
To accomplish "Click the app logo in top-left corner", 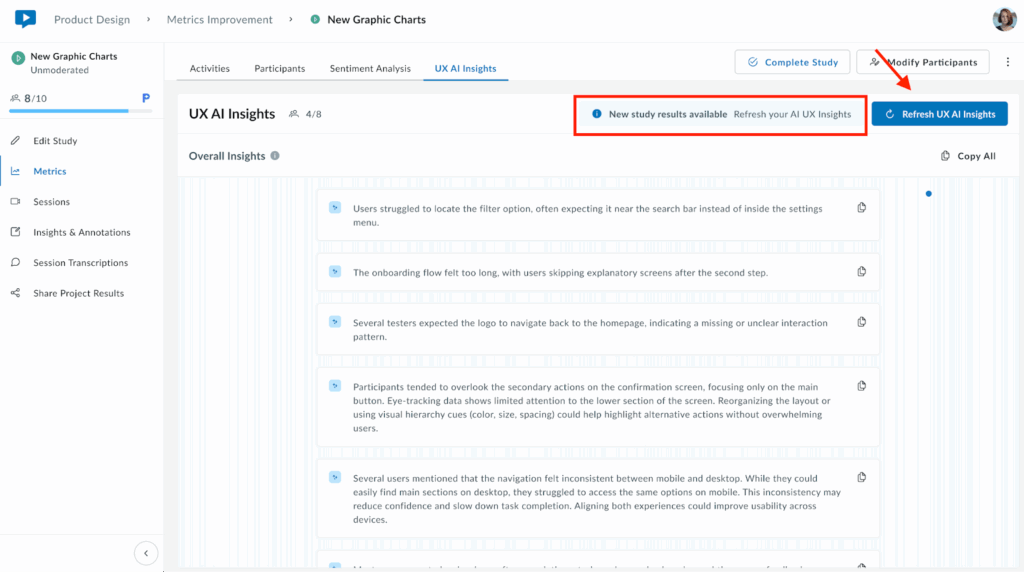I will (25, 19).
